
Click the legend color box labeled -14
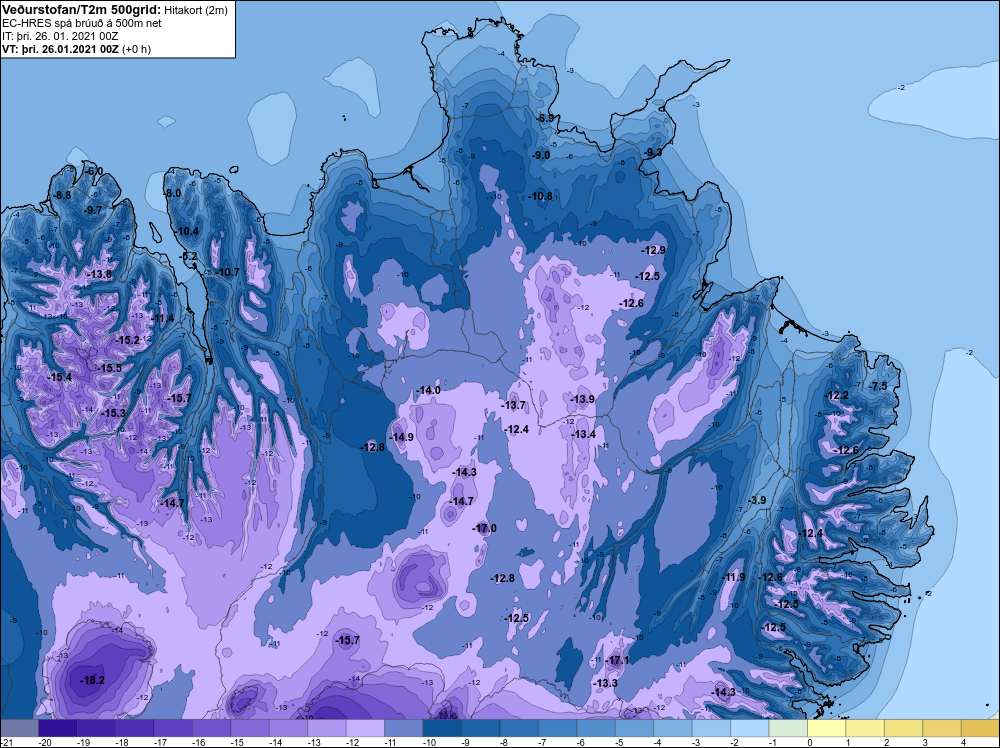pos(288,728)
